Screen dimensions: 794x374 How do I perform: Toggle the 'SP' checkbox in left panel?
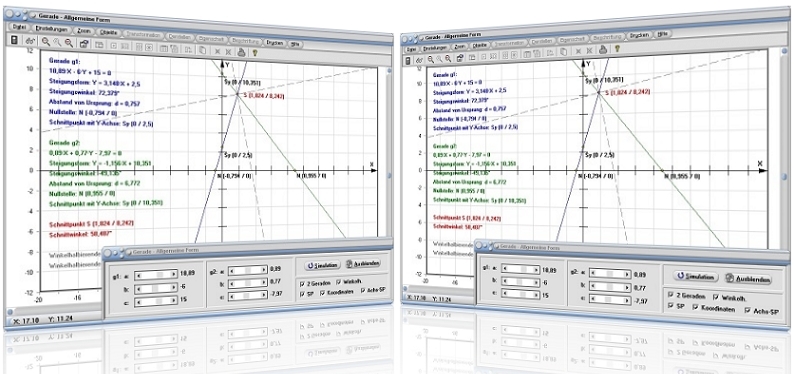(x=302, y=294)
